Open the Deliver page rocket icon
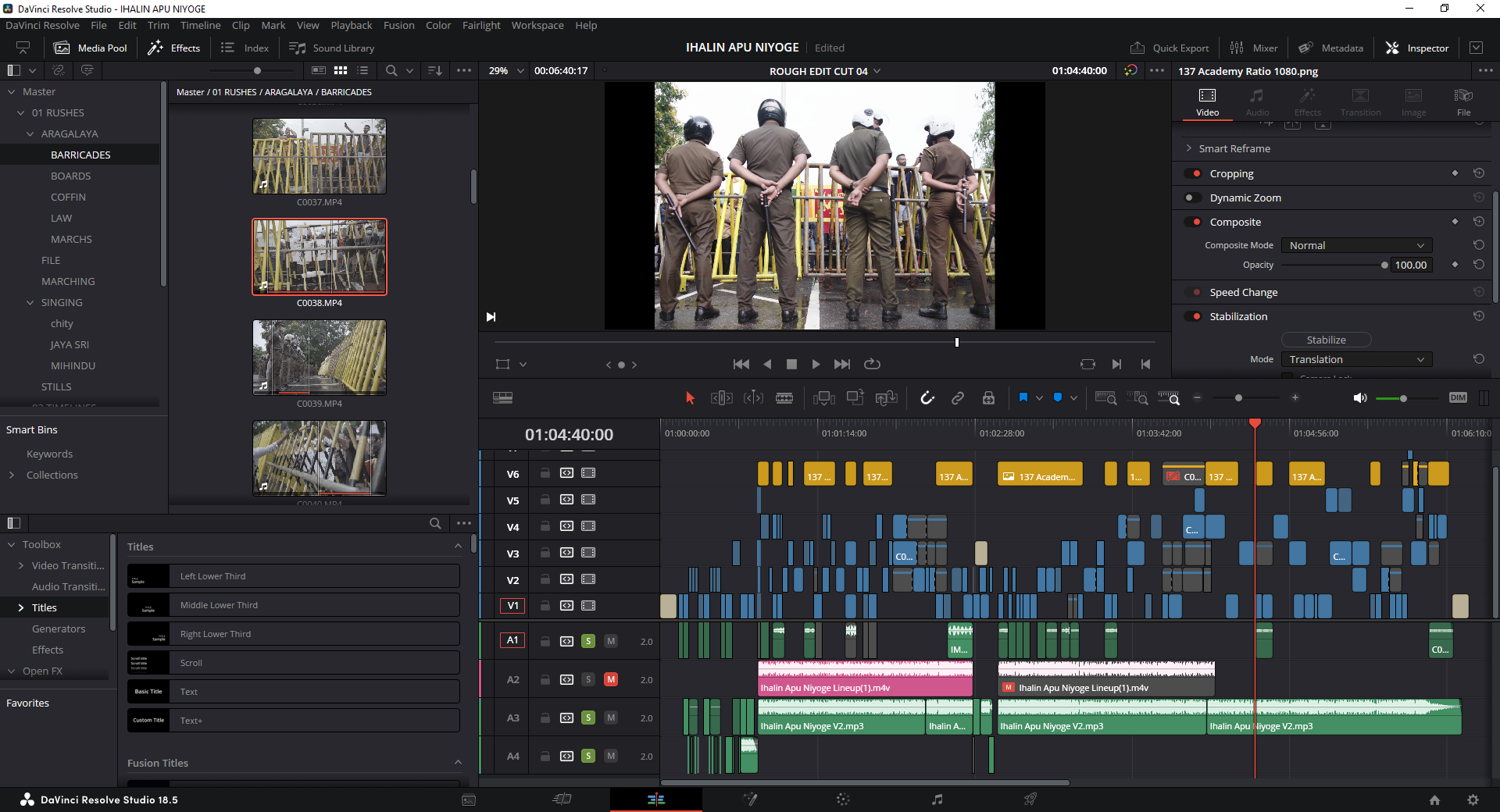1500x812 pixels. tap(1030, 799)
